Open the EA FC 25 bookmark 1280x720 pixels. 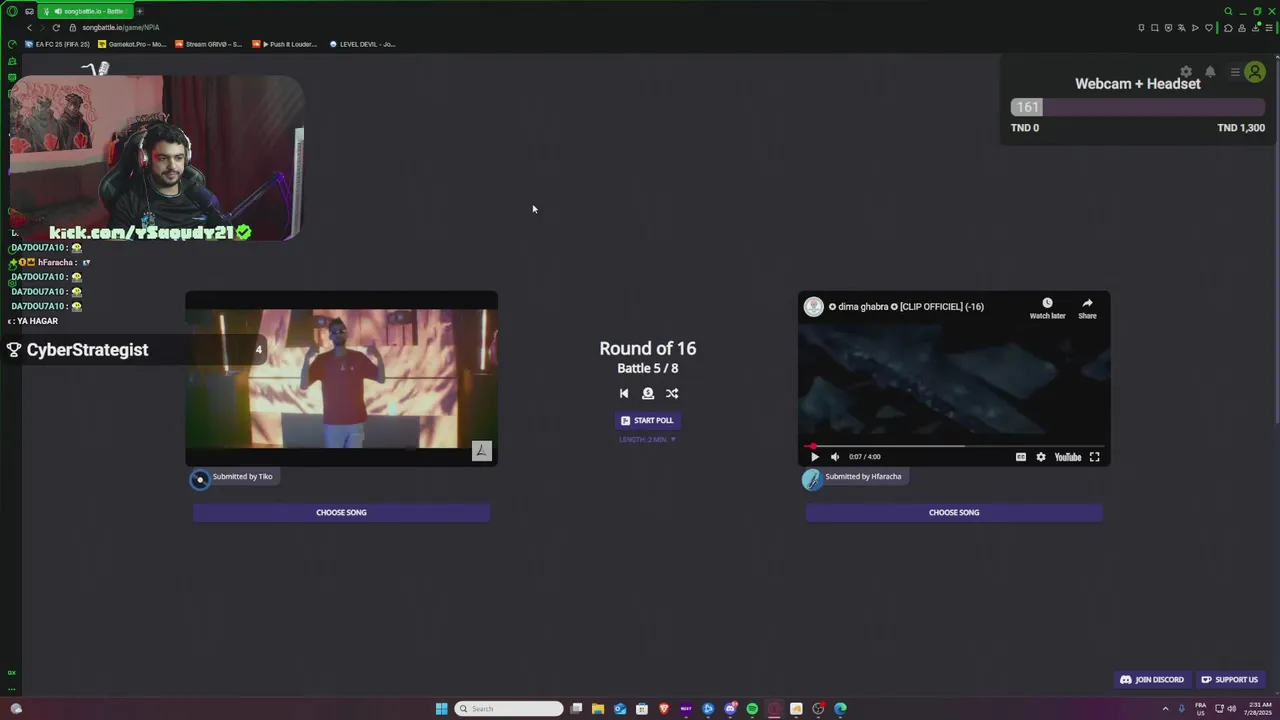[x=57, y=44]
